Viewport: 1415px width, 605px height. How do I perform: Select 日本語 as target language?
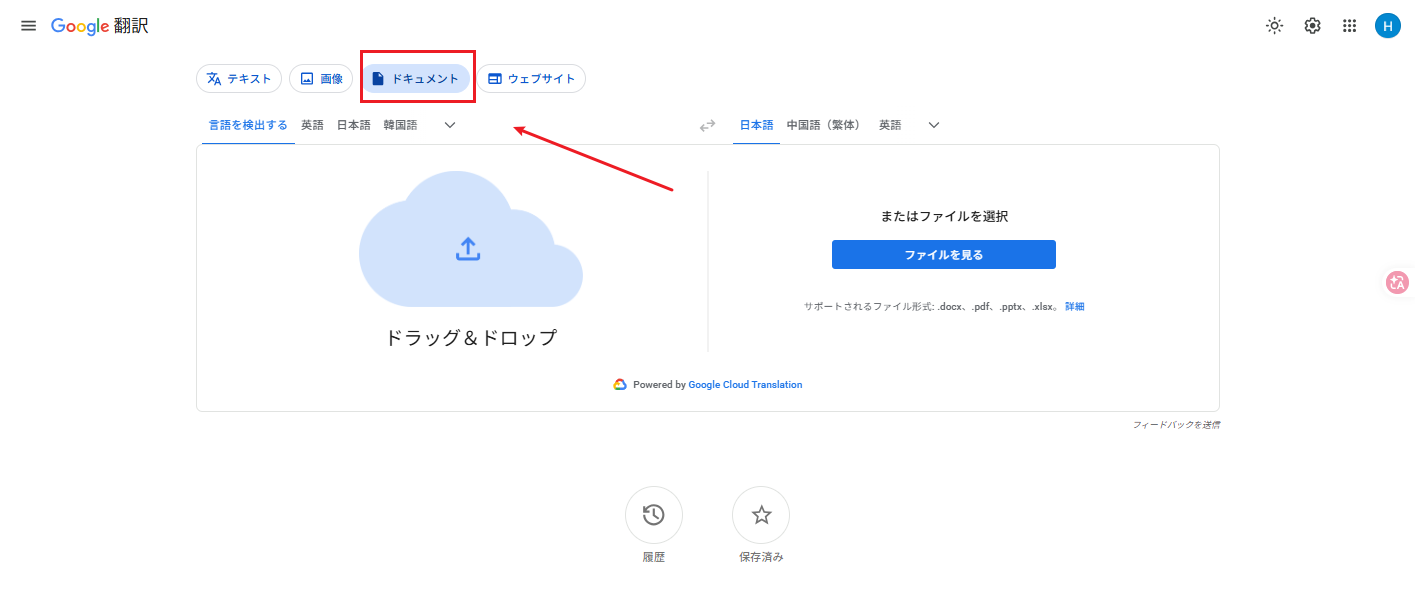click(x=756, y=125)
